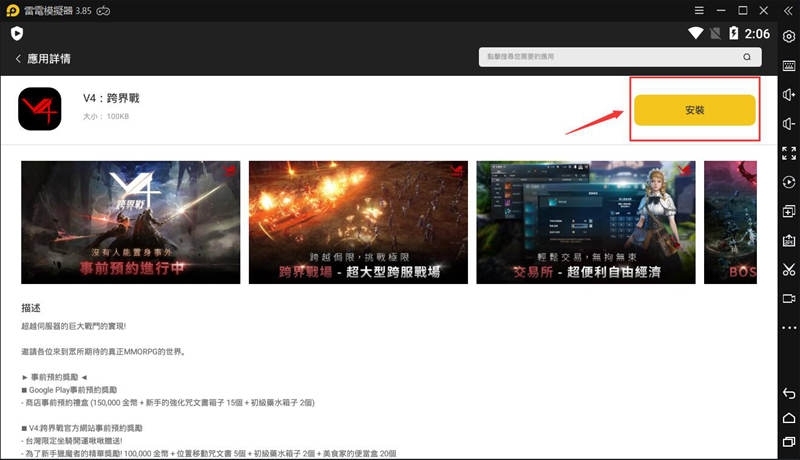Screen dimensions: 800x460
Task: Click the app search input field
Action: point(620,57)
